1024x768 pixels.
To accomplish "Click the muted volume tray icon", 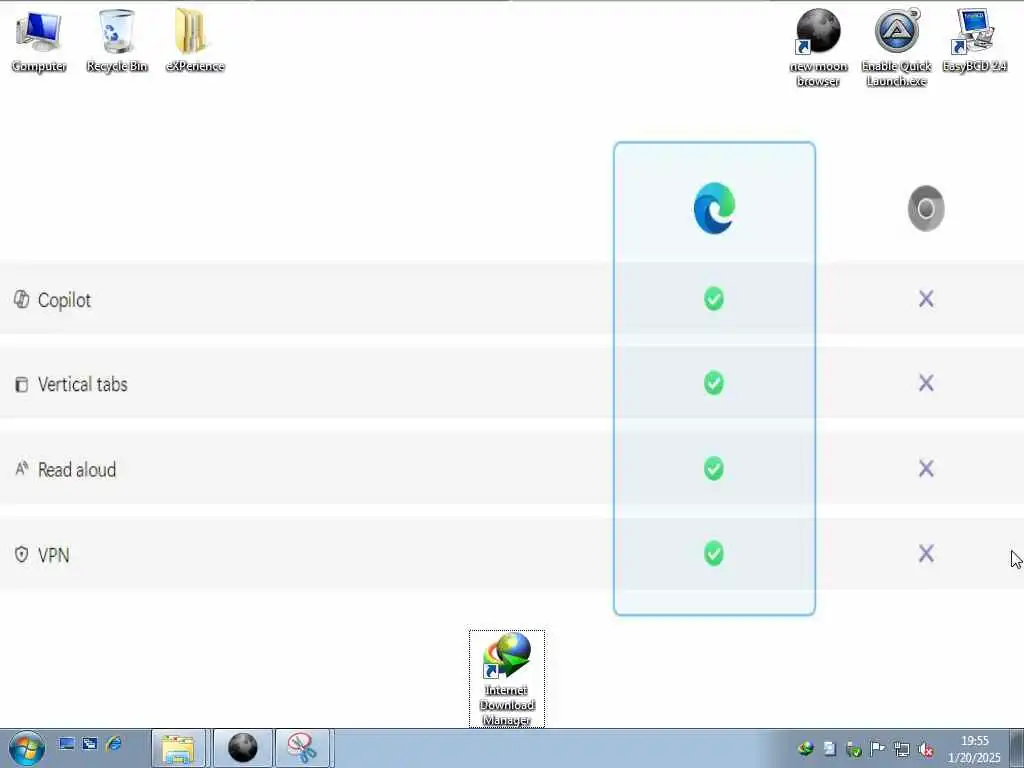I will coord(925,749).
